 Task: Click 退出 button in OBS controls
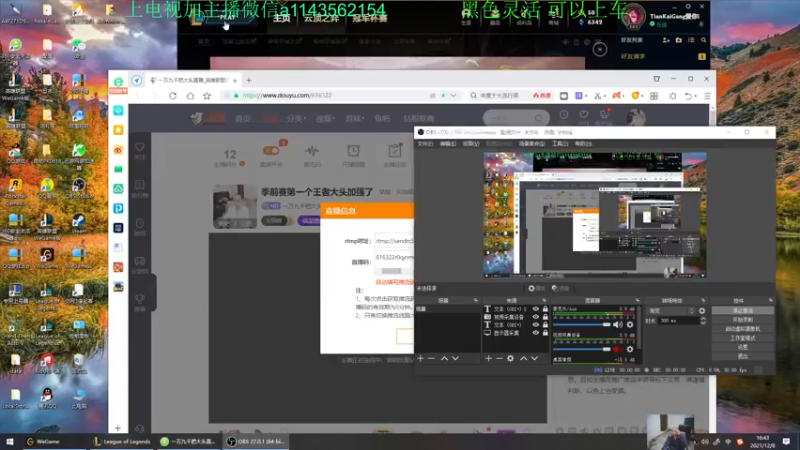coord(742,356)
